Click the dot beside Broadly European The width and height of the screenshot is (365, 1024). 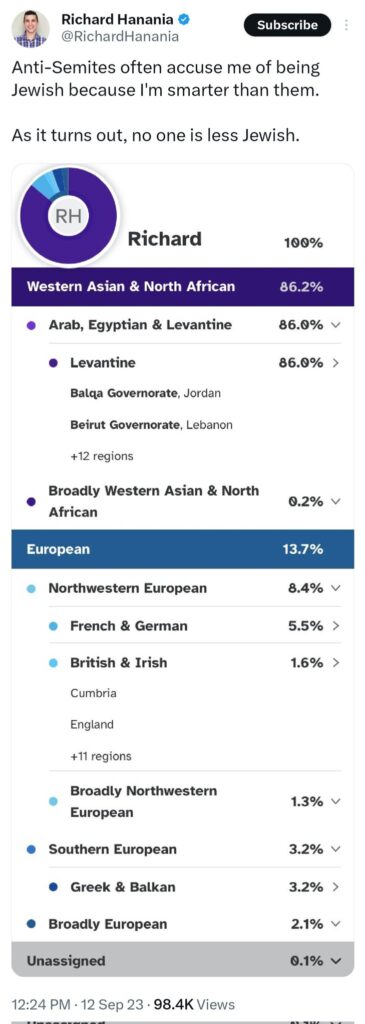pyautogui.click(x=31, y=924)
